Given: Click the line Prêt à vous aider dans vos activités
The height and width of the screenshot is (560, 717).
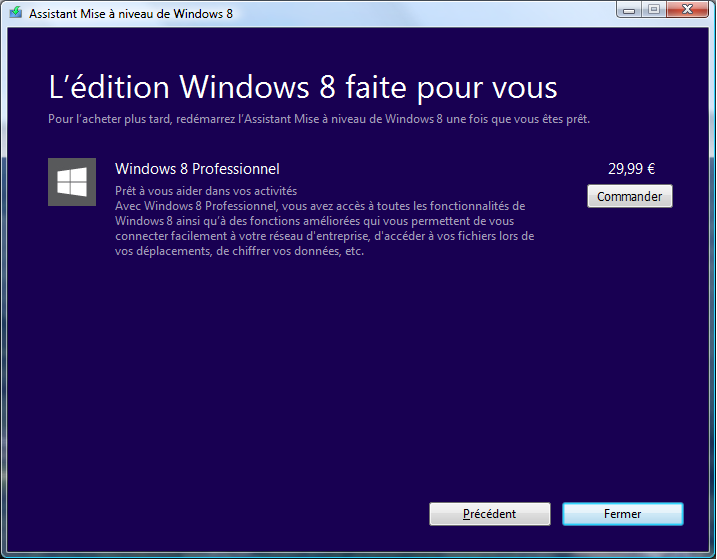Looking at the screenshot, I should 206,191.
